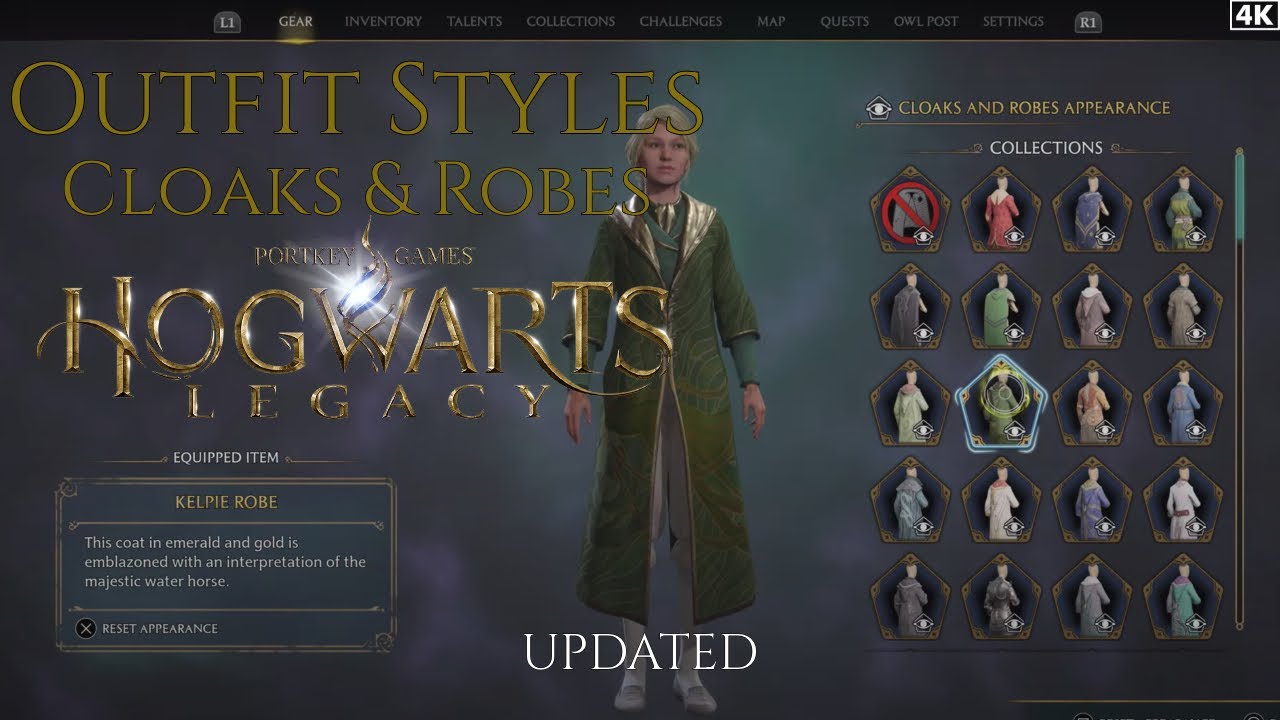The height and width of the screenshot is (720, 1280).
Task: Click the 4K badge in the corner
Action: (1254, 14)
